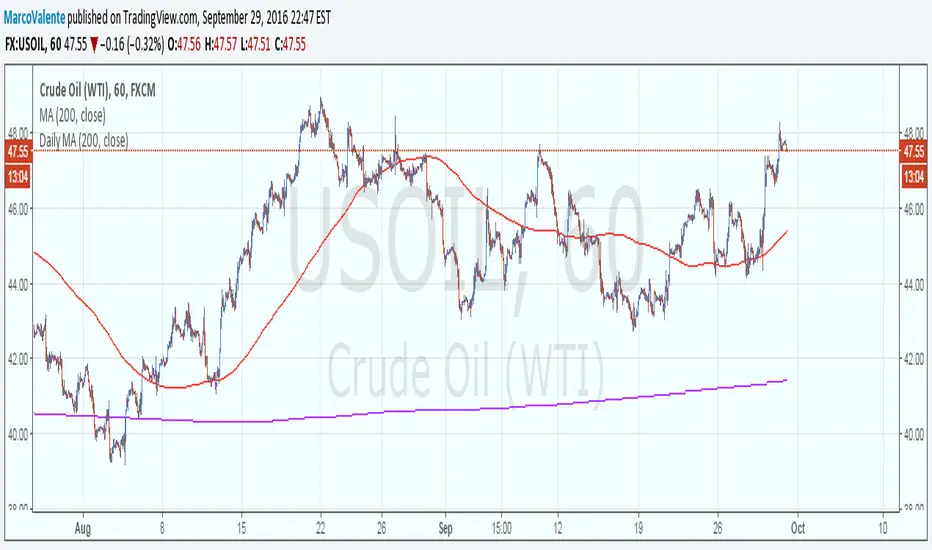
Task: Click the left 13:04 countdown tag
Action: tap(17, 177)
